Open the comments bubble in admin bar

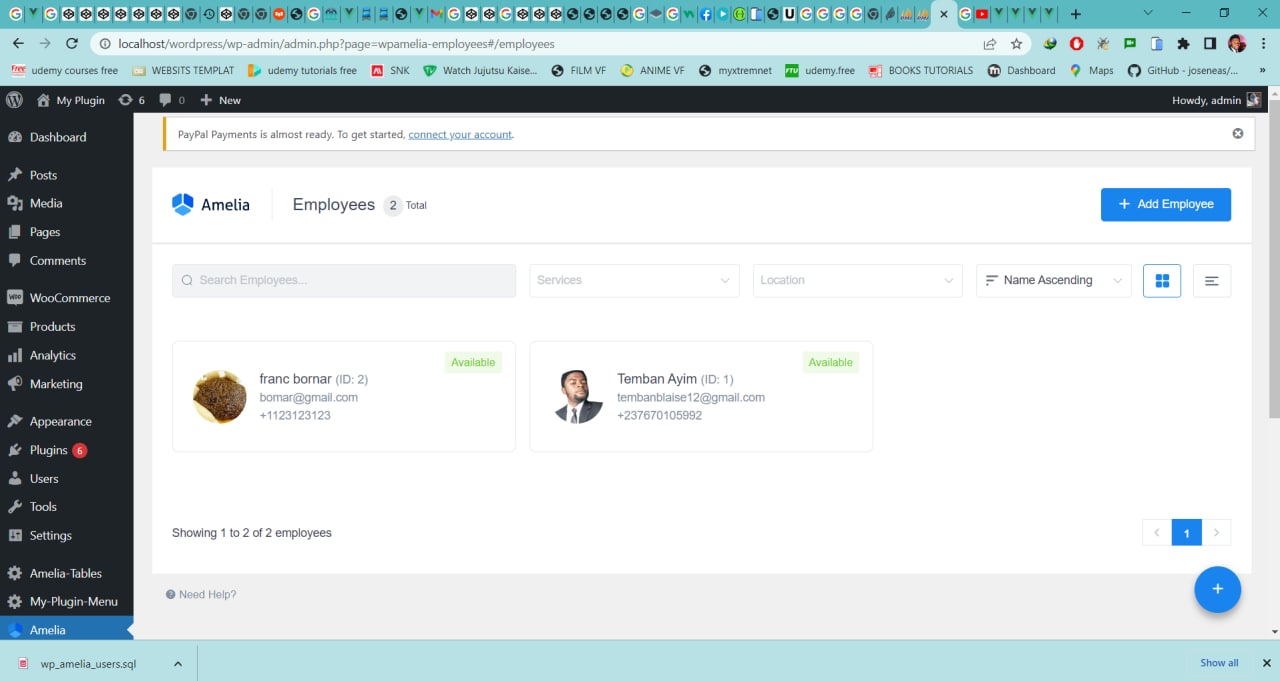click(x=171, y=100)
